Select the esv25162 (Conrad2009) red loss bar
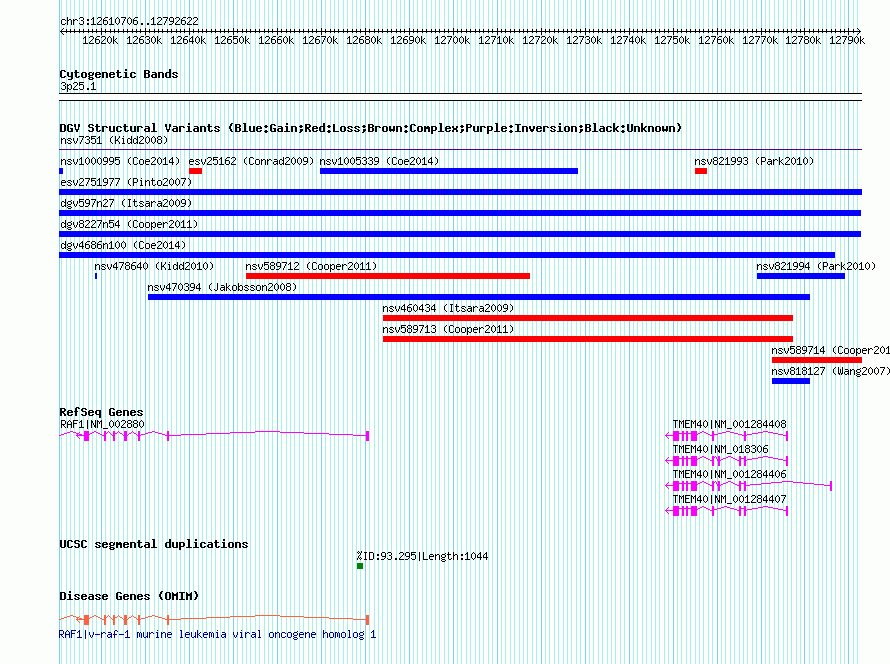 point(195,171)
